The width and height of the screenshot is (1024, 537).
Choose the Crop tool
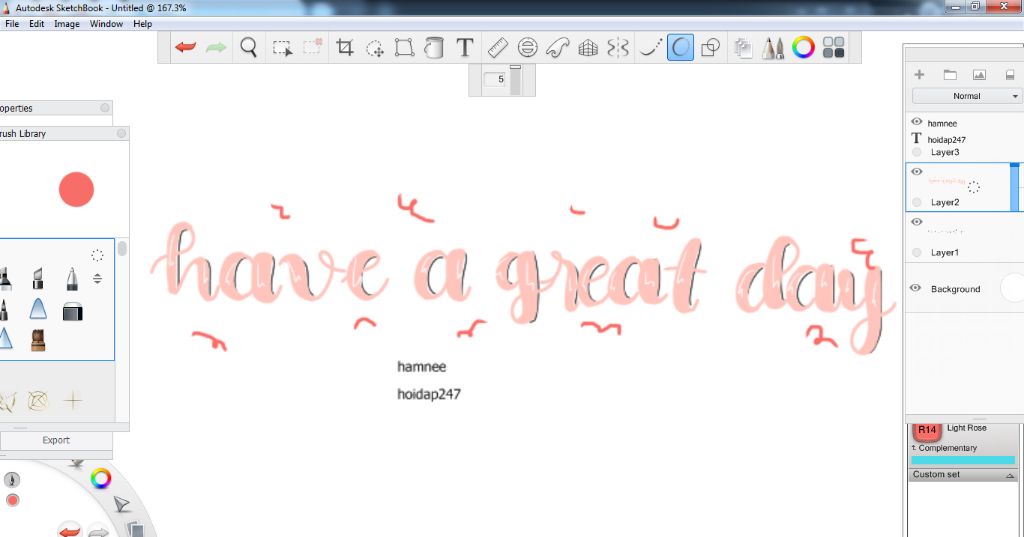344,47
